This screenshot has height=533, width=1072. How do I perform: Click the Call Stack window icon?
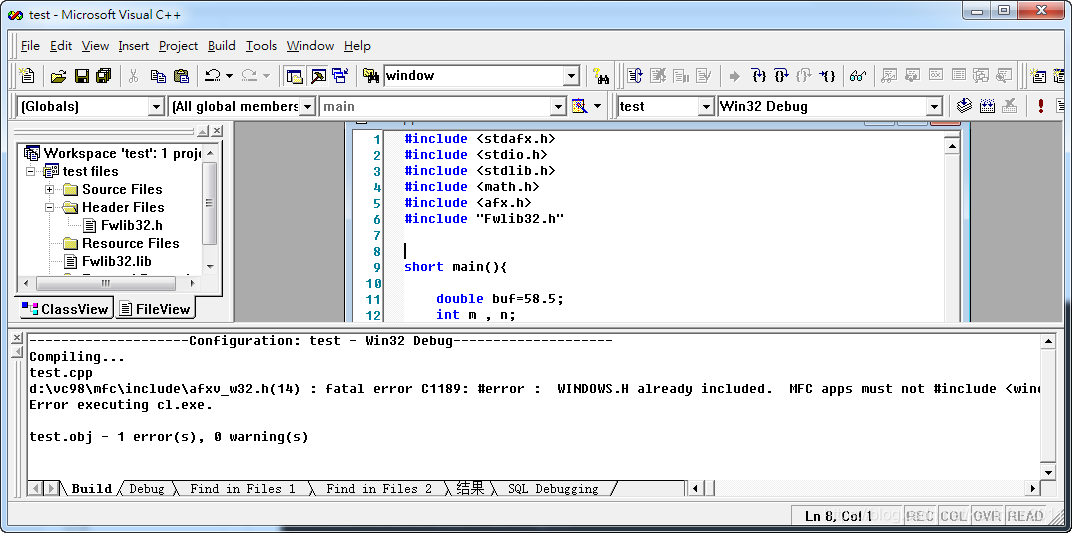click(x=981, y=76)
